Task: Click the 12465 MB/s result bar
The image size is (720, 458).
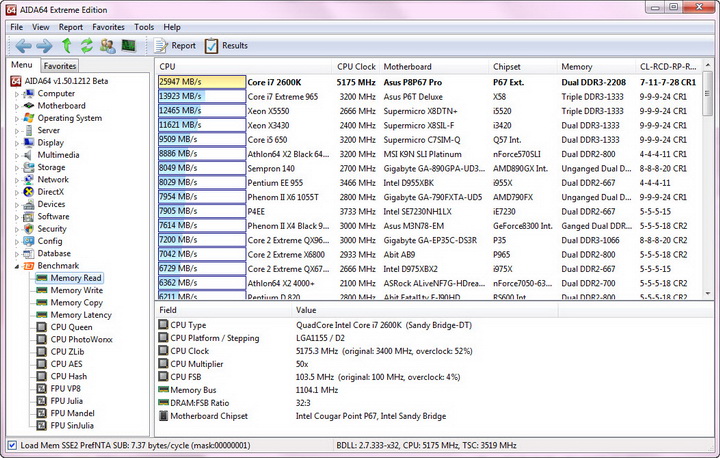Action: click(202, 110)
